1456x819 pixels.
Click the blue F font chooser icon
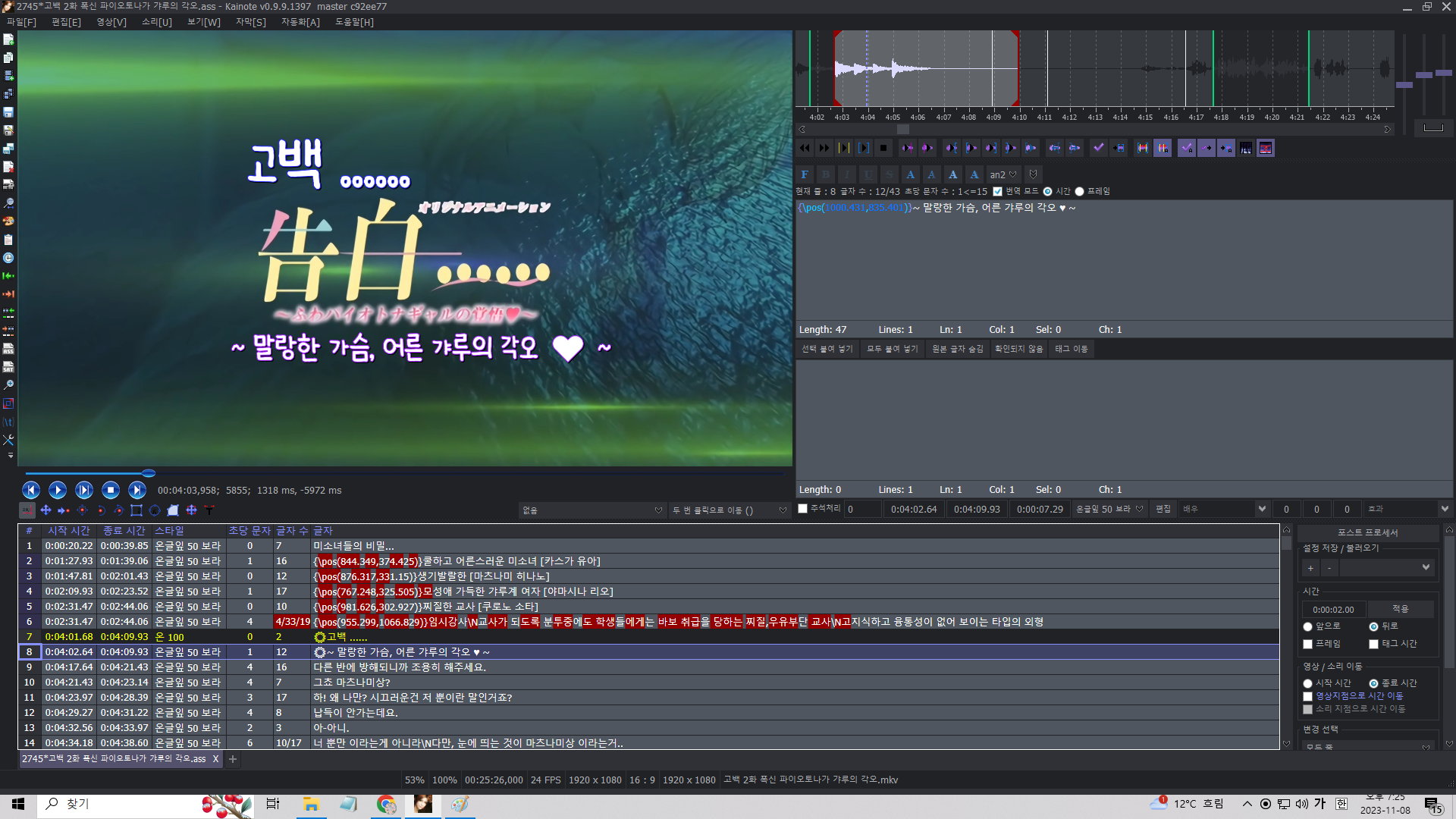(805, 174)
